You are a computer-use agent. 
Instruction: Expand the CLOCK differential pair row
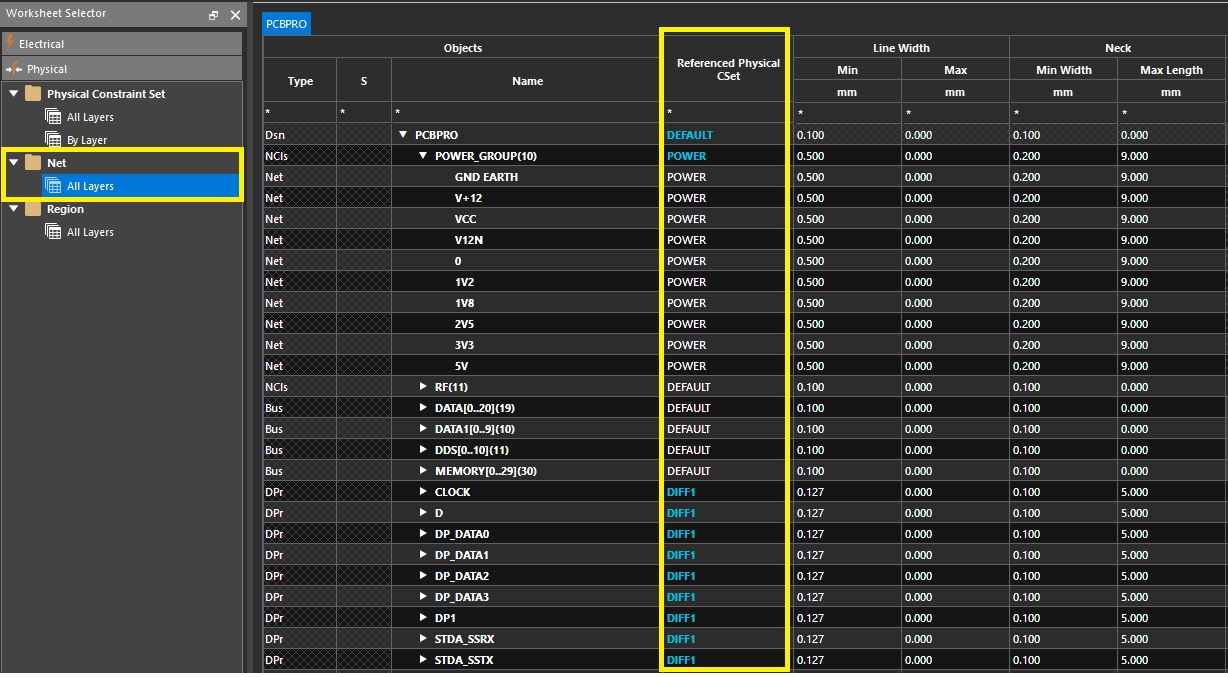tap(423, 492)
